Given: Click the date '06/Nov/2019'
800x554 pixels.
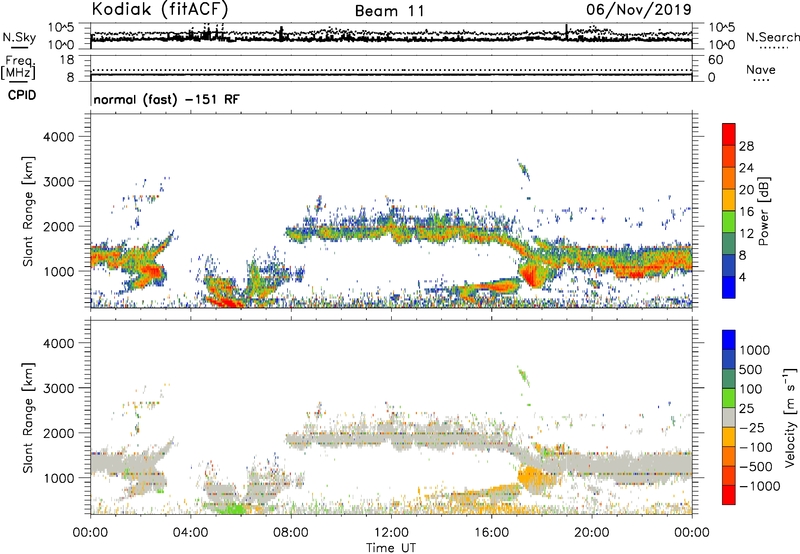Looking at the screenshot, I should (x=639, y=10).
